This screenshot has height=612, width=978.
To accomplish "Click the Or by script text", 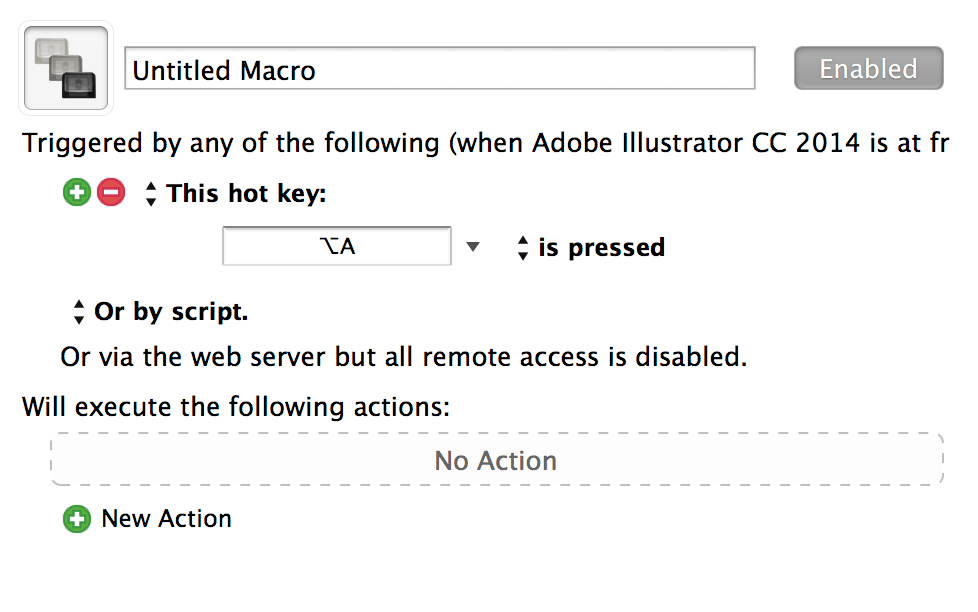I will (x=171, y=312).
